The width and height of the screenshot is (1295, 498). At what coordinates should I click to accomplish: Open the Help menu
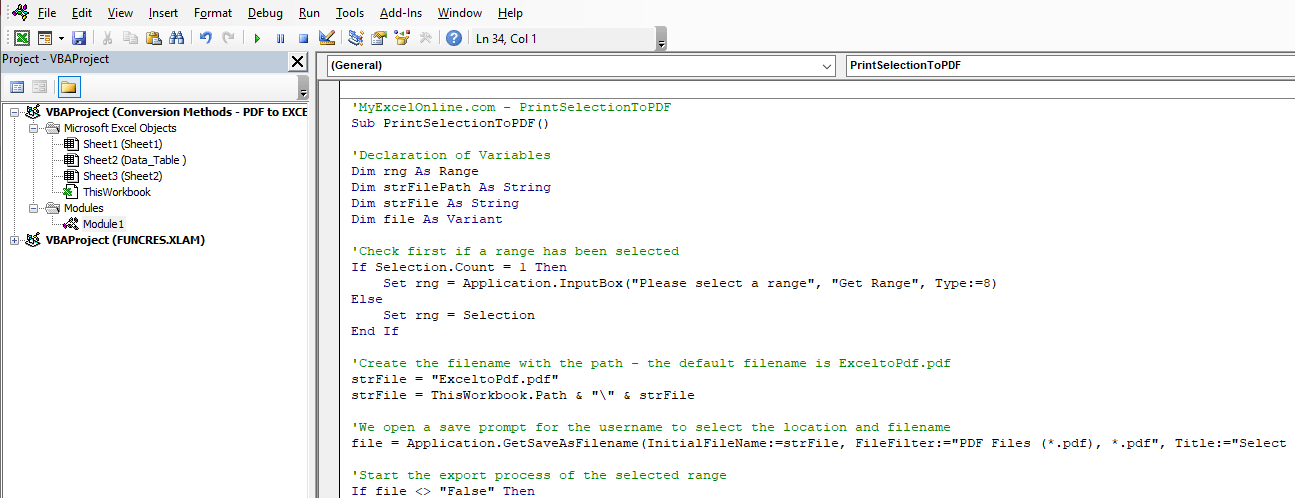[x=510, y=13]
